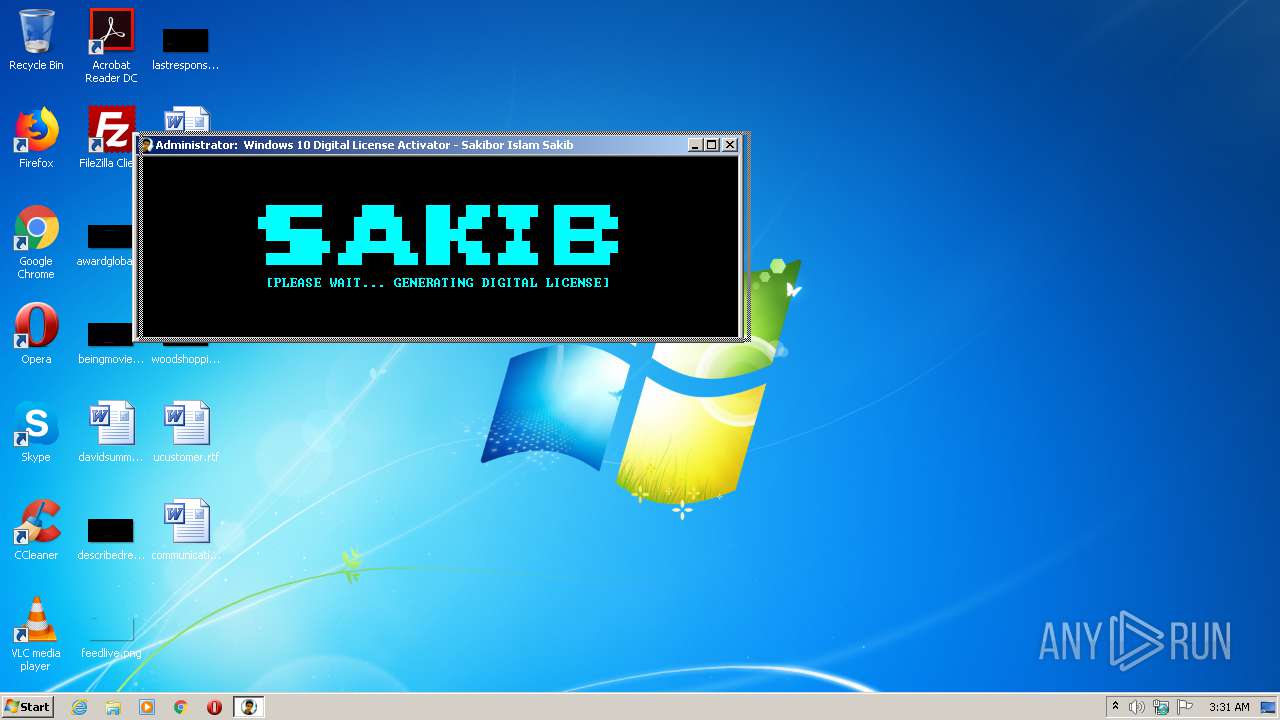Open Internet Explorer from the taskbar
1280x720 pixels.
click(79, 707)
